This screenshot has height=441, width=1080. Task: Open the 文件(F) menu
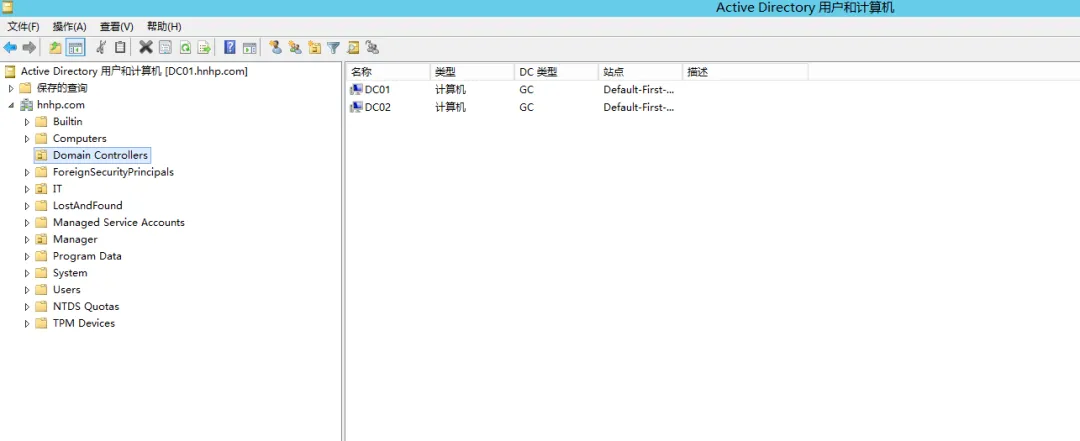pos(23,26)
